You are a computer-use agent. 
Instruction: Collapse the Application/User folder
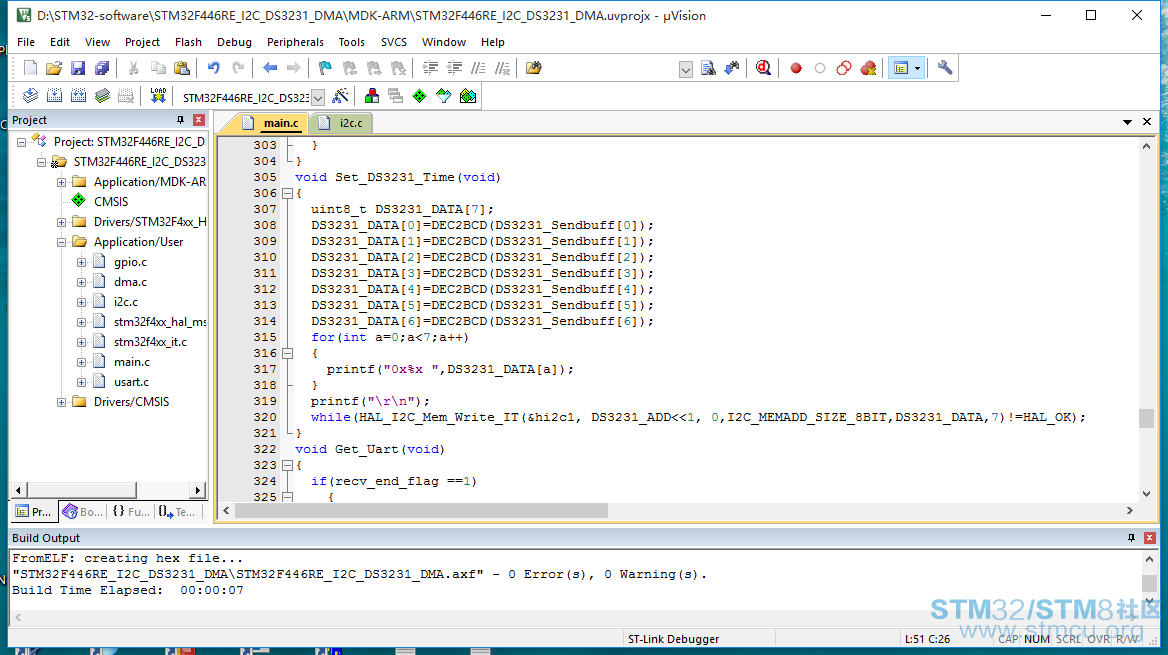(62, 242)
